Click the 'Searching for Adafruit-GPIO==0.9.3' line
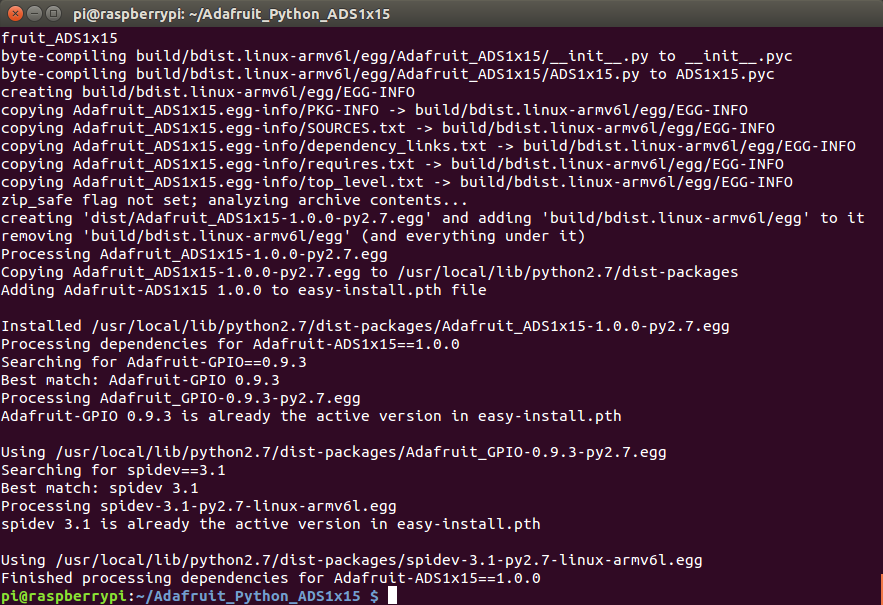Viewport: 883px width, 605px height. (x=154, y=362)
